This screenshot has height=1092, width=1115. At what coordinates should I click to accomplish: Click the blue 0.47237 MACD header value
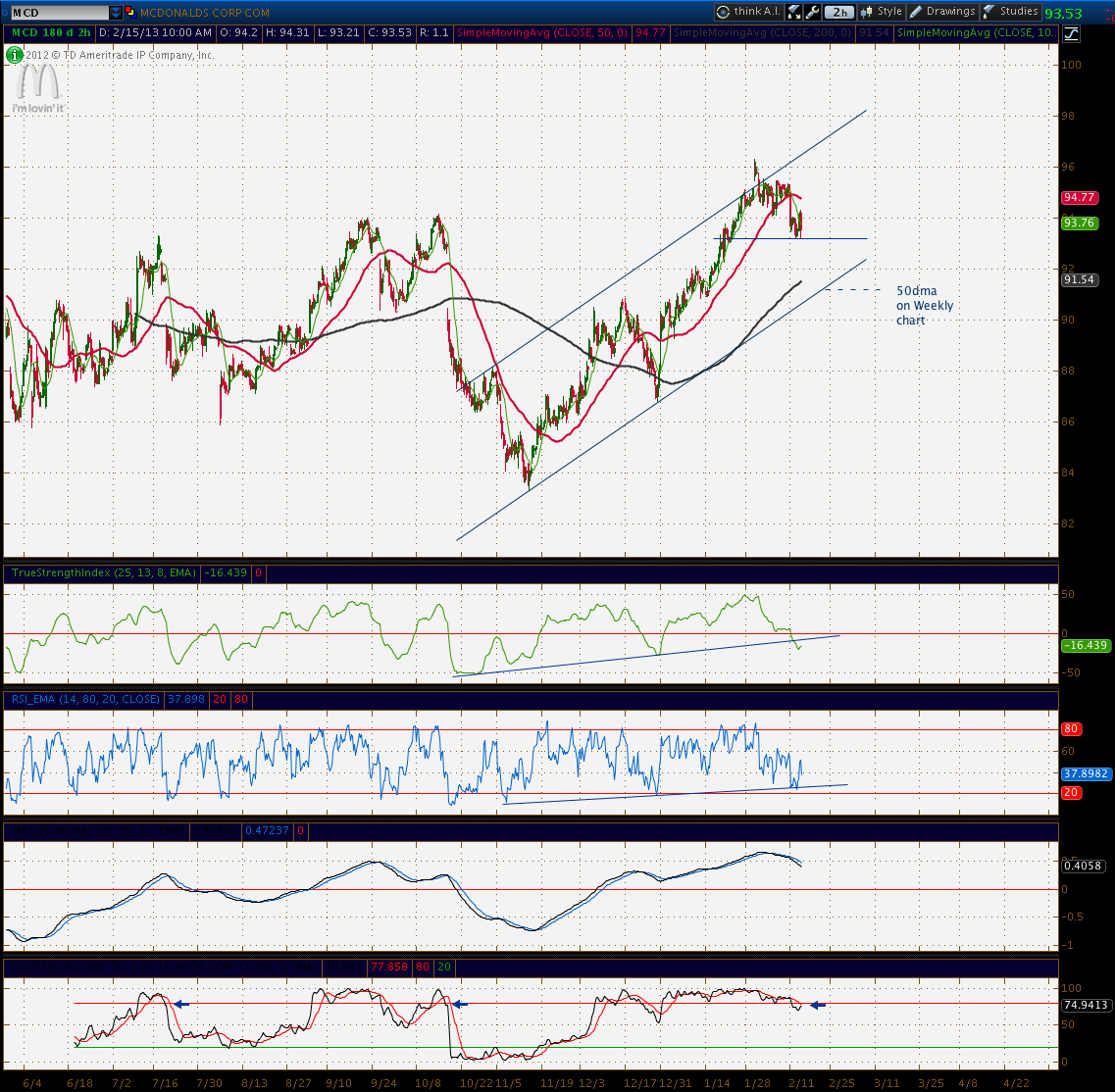pyautogui.click(x=268, y=830)
